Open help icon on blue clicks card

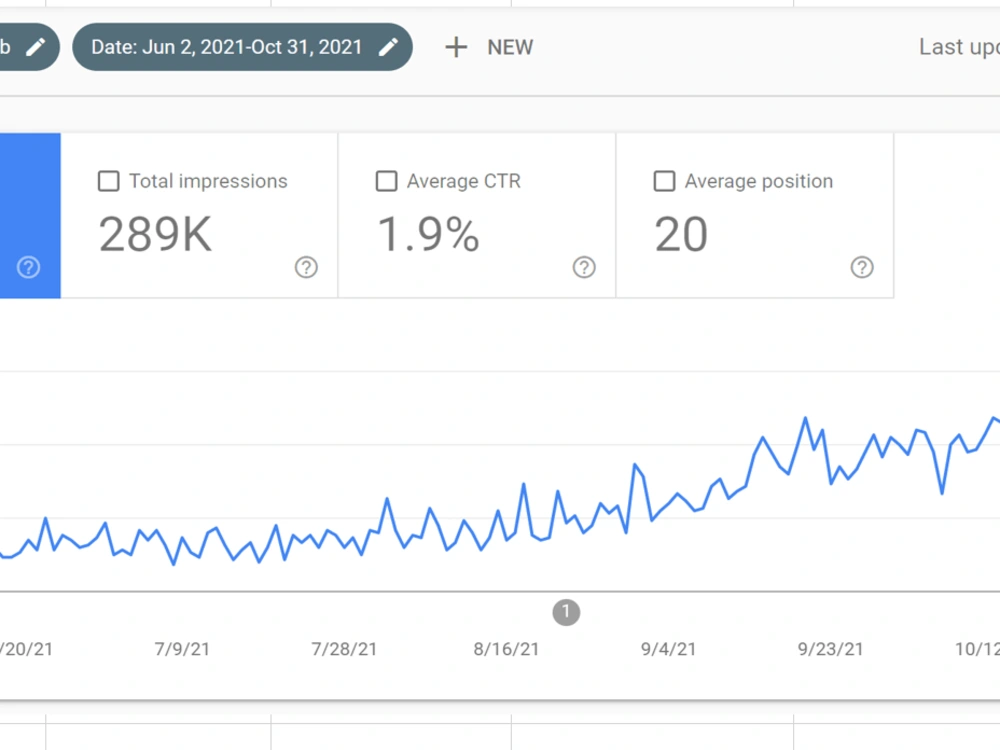point(28,267)
